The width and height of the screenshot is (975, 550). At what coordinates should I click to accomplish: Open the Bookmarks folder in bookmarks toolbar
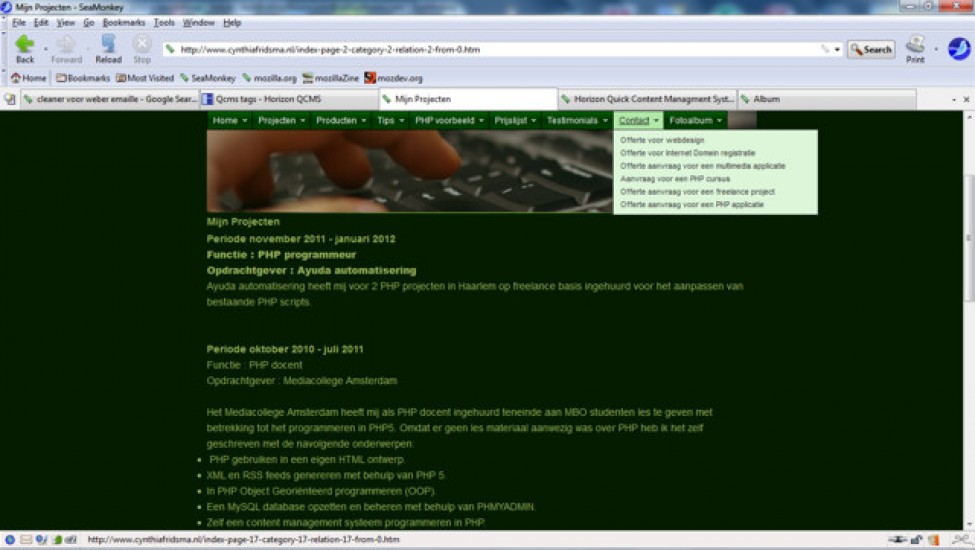[x=82, y=78]
